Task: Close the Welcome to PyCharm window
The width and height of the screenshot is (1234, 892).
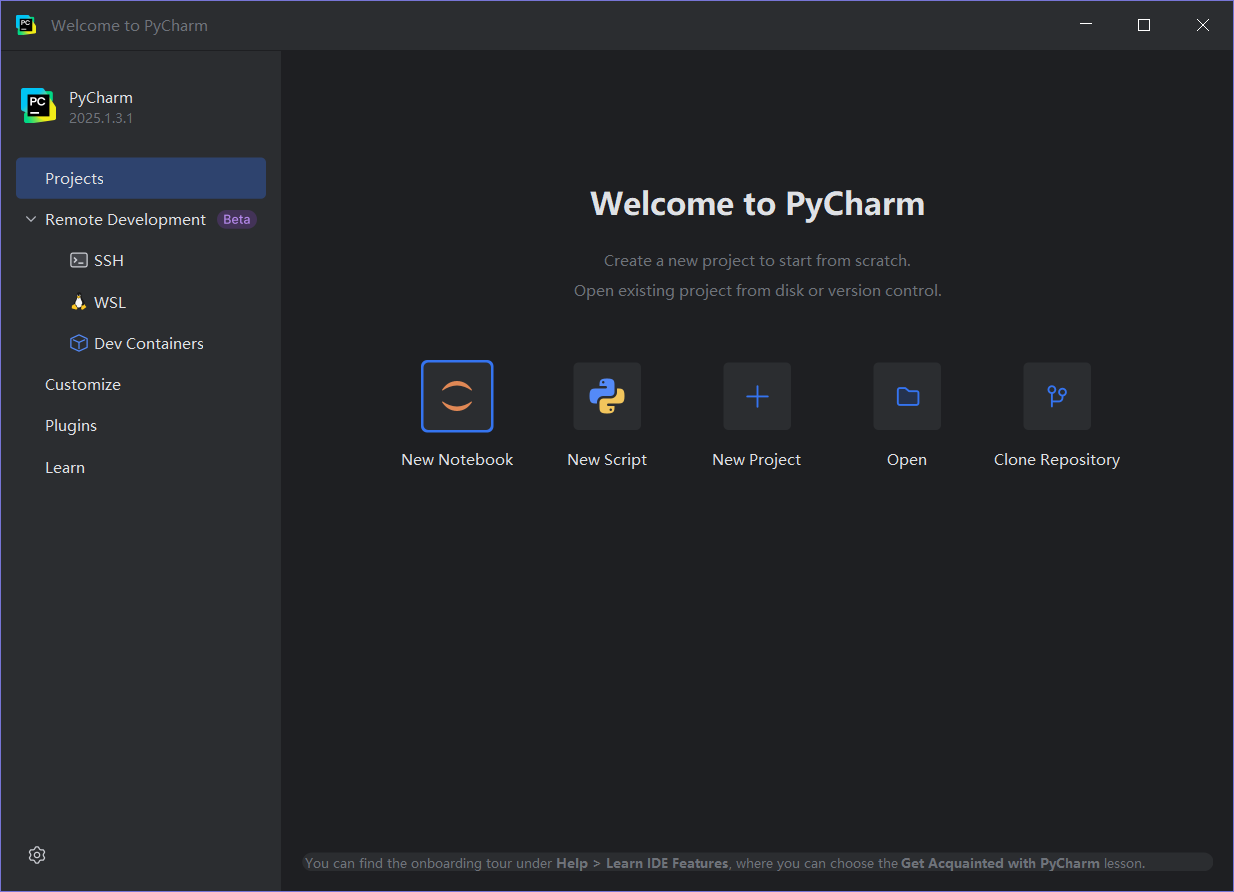Action: [1203, 25]
